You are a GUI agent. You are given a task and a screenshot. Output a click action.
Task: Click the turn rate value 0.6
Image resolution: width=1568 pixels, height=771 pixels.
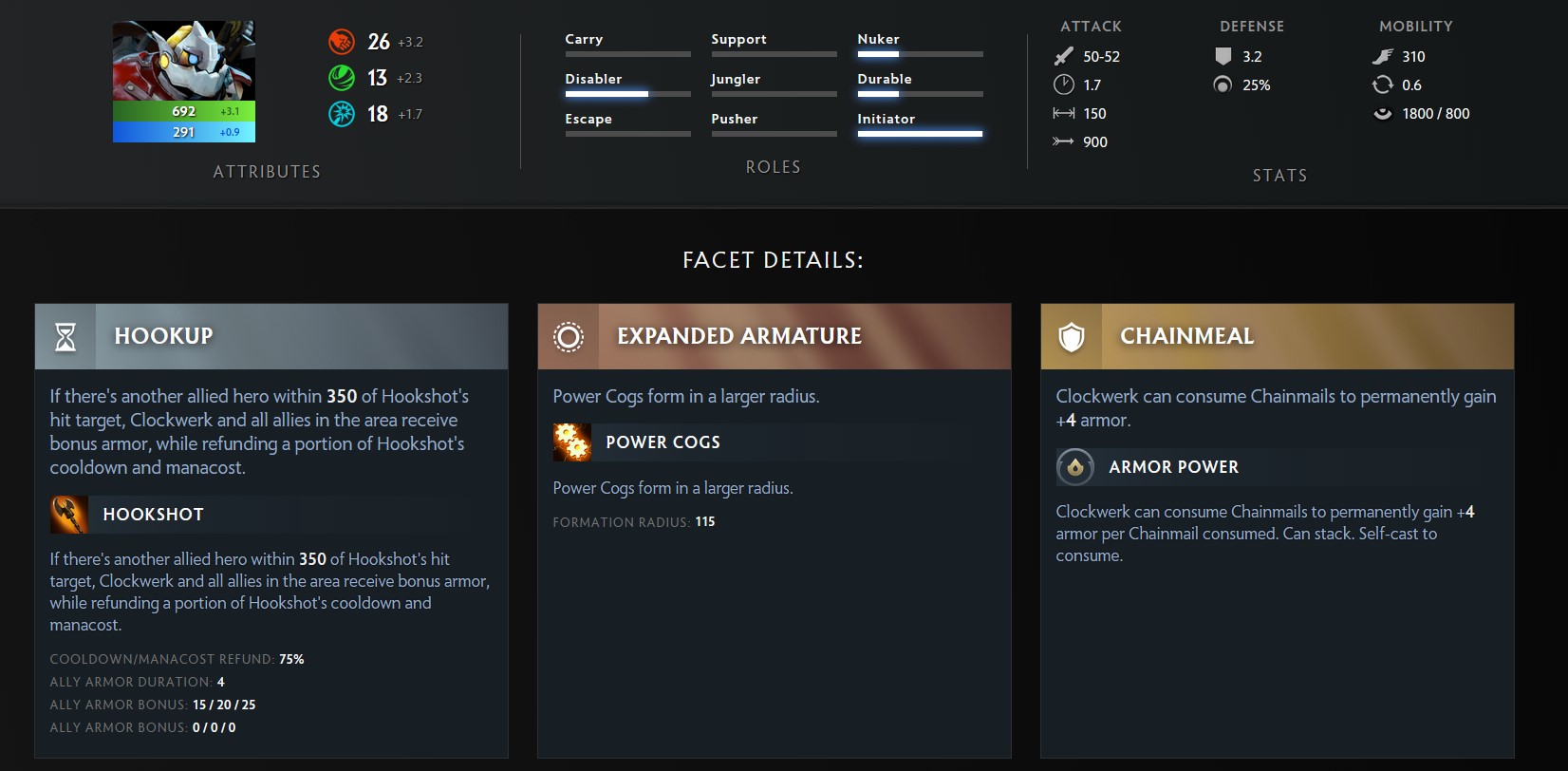point(1412,85)
